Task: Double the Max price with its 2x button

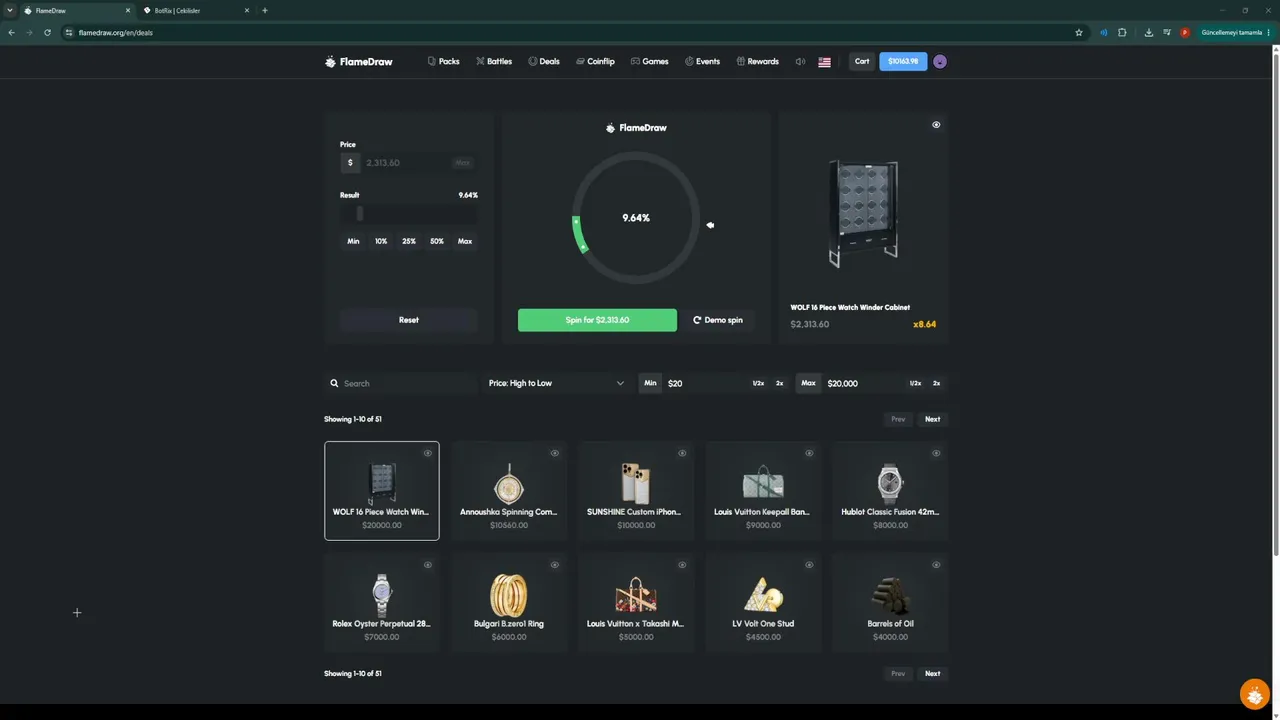Action: coord(937,383)
